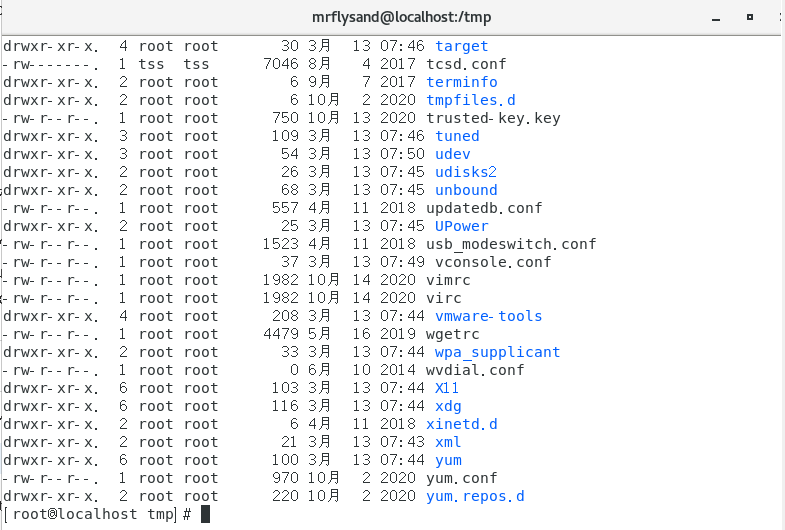This screenshot has width=785, height=530.
Task: Click the UPower directory entry
Action: [462, 226]
